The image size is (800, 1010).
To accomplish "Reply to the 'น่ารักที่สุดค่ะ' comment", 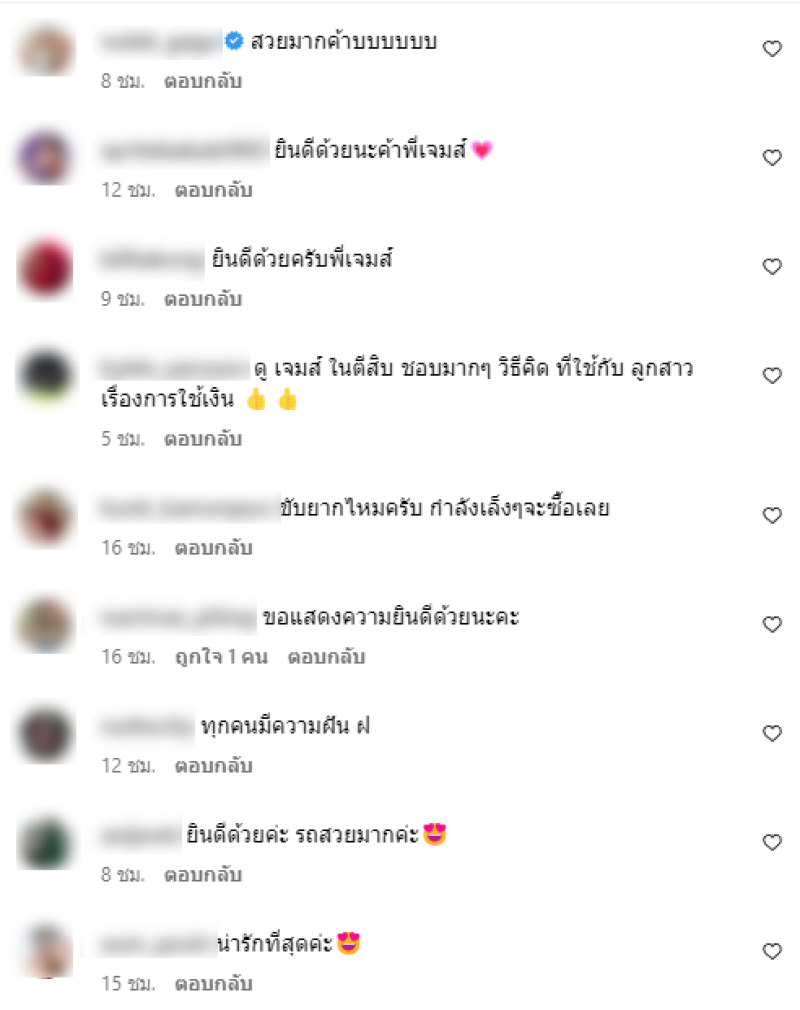I will [x=213, y=984].
